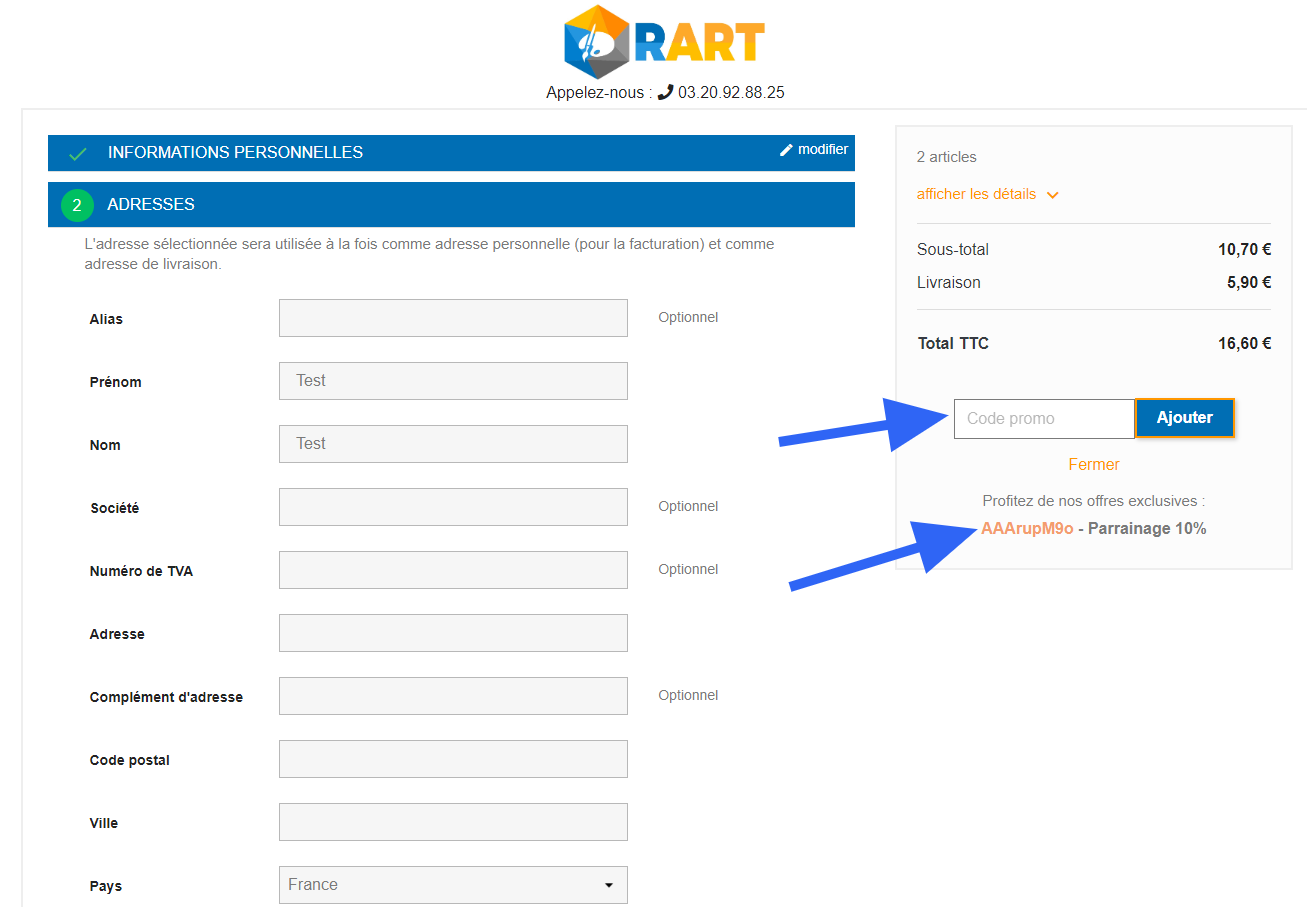Click the Total TTC amount 16,60 €
This screenshot has height=907, width=1307.
click(1244, 344)
